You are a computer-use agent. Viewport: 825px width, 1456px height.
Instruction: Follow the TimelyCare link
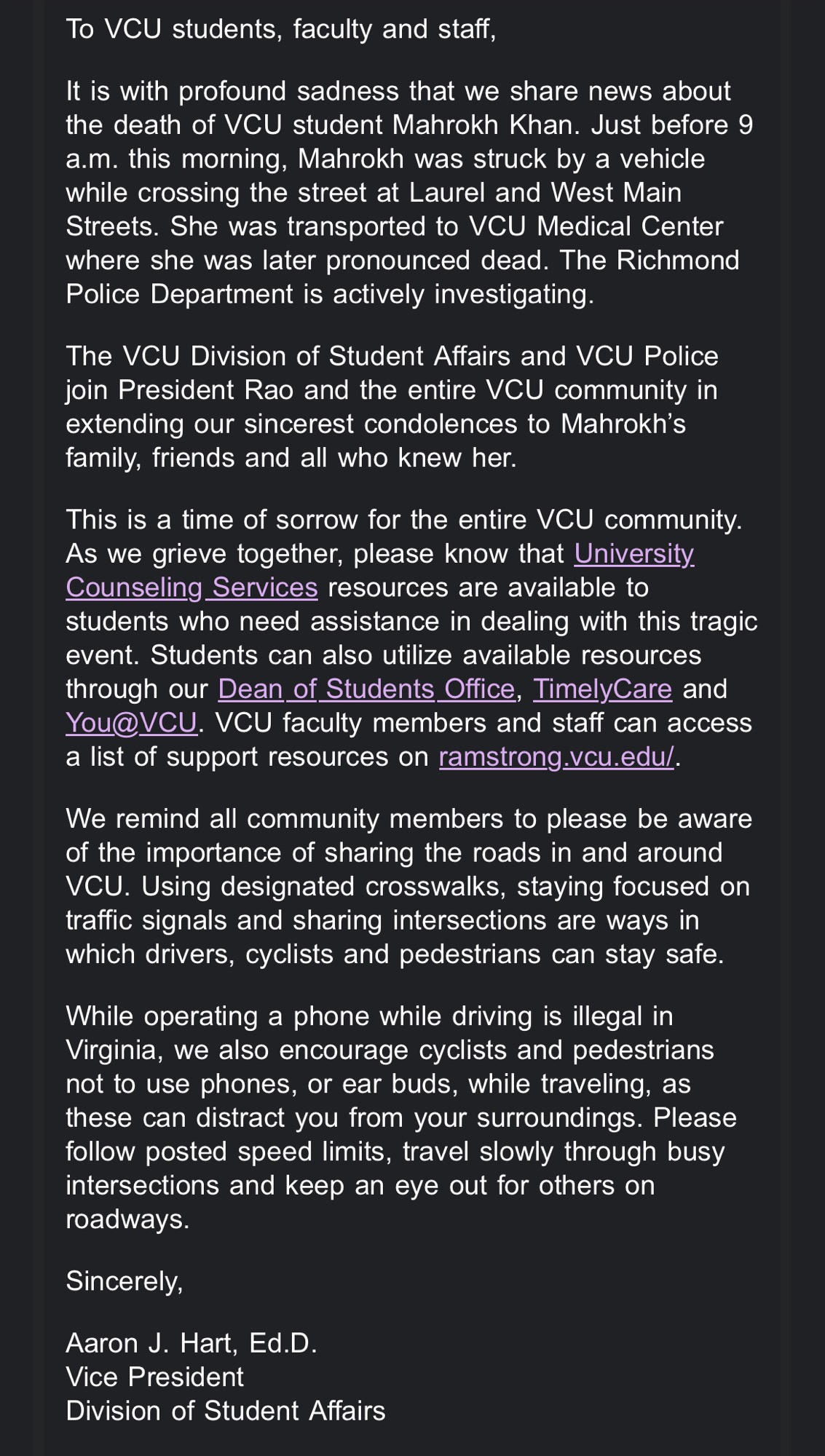tap(602, 689)
